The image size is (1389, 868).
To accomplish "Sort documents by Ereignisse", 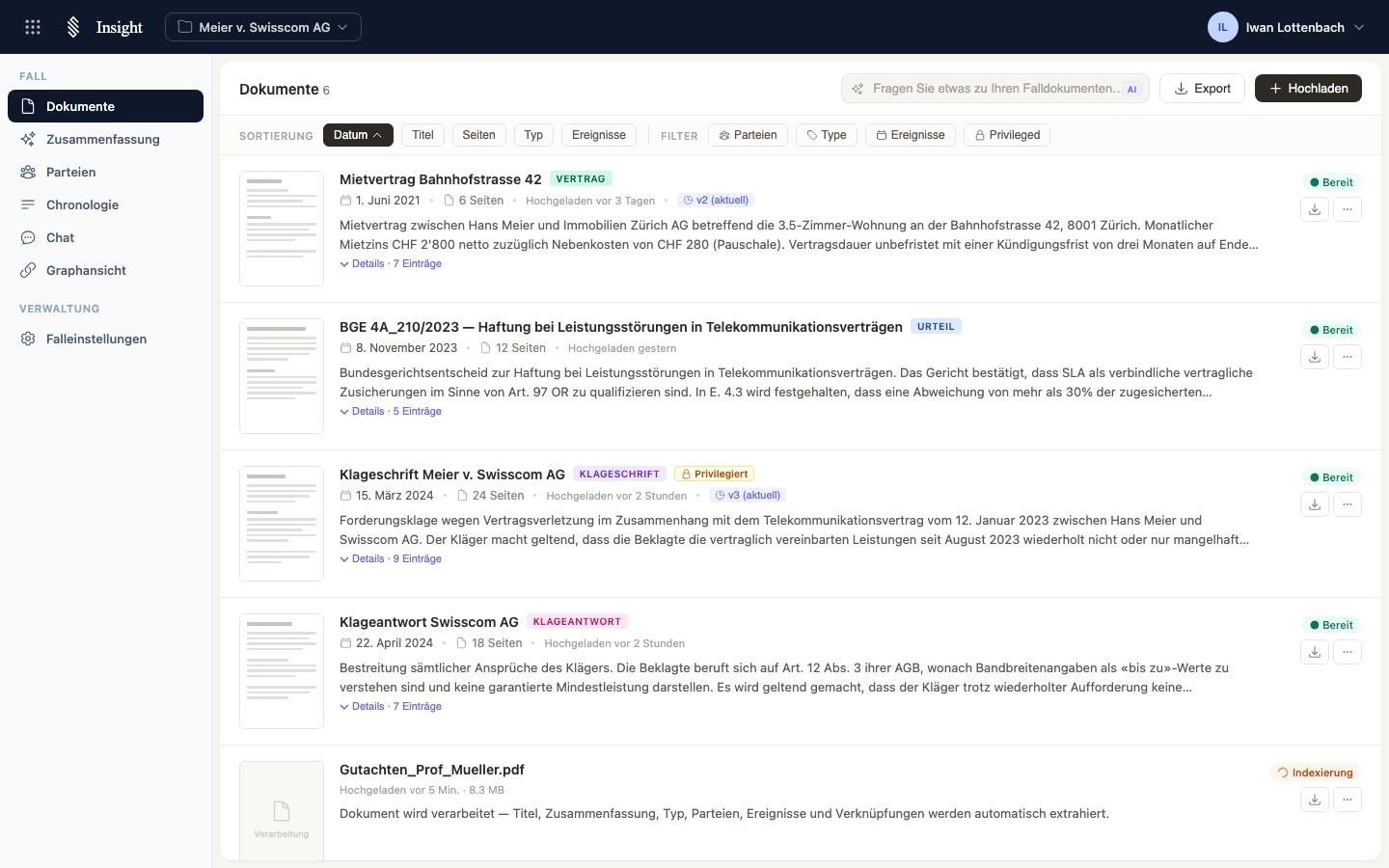I will [599, 135].
